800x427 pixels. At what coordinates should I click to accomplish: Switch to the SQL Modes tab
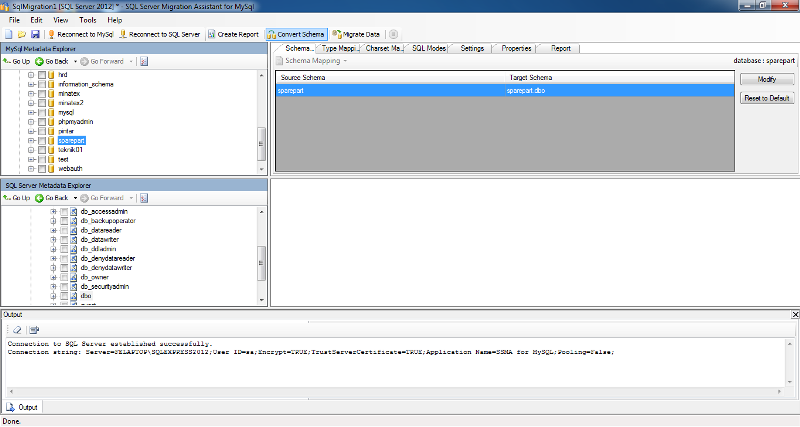429,48
